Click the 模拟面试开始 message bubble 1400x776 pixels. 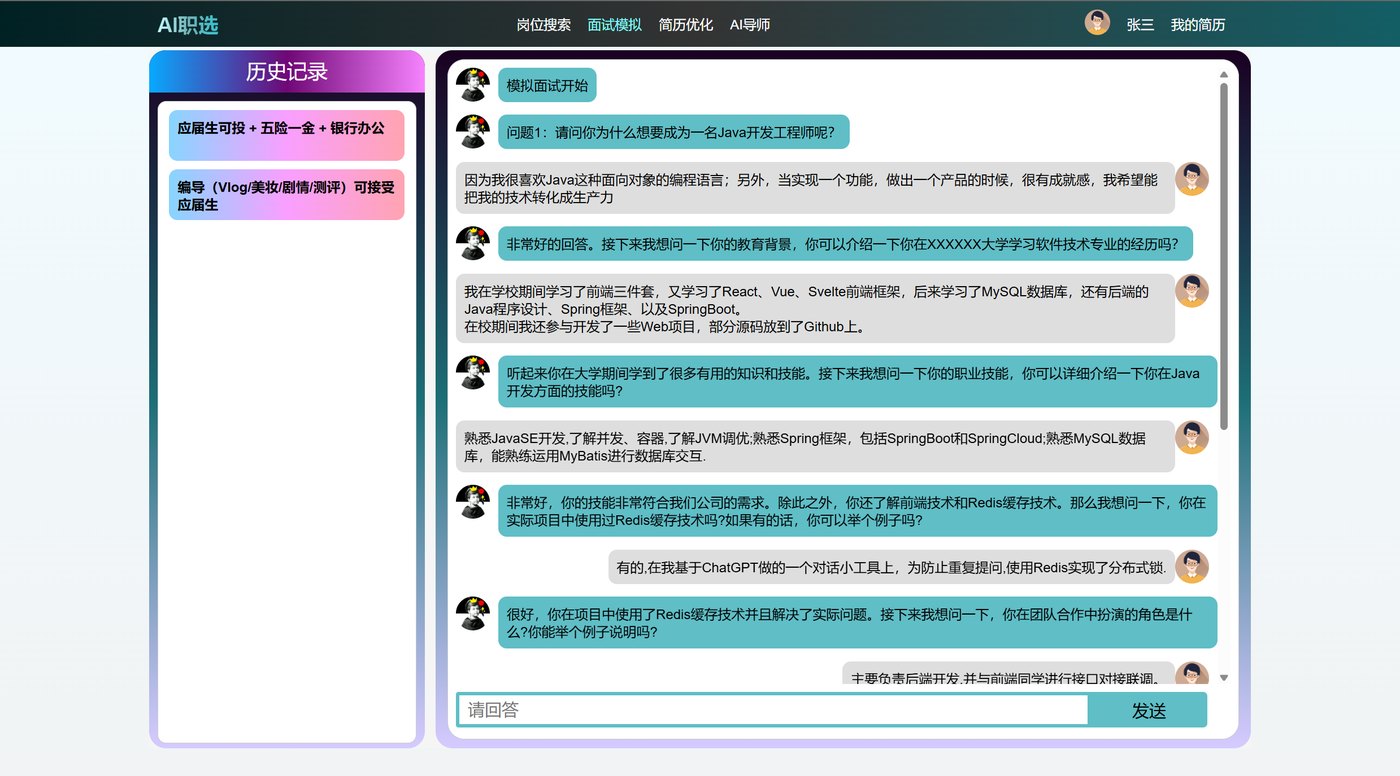(547, 85)
